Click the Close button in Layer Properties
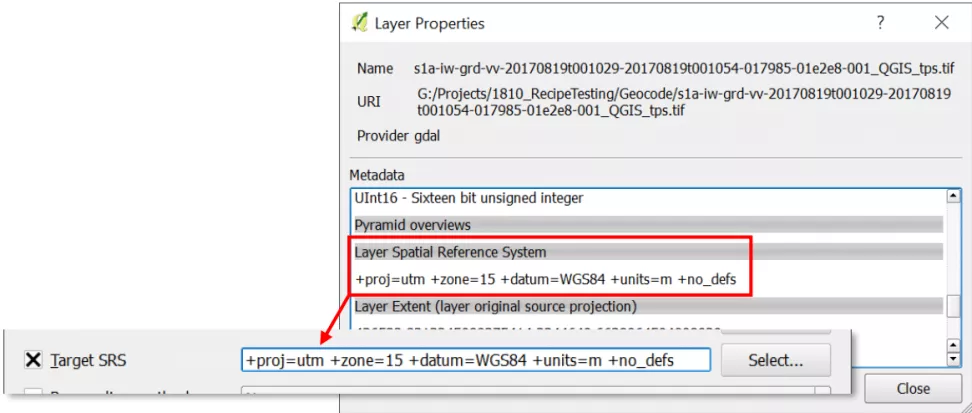This screenshot has width=972, height=413. [x=913, y=389]
